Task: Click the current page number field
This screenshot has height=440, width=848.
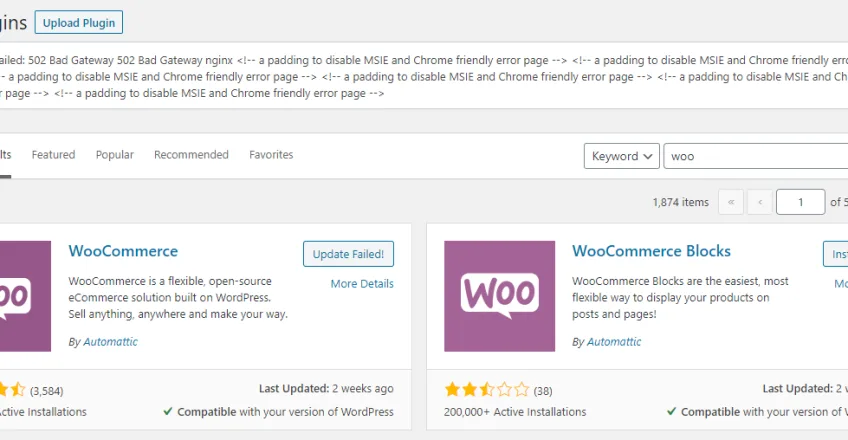Action: point(800,202)
